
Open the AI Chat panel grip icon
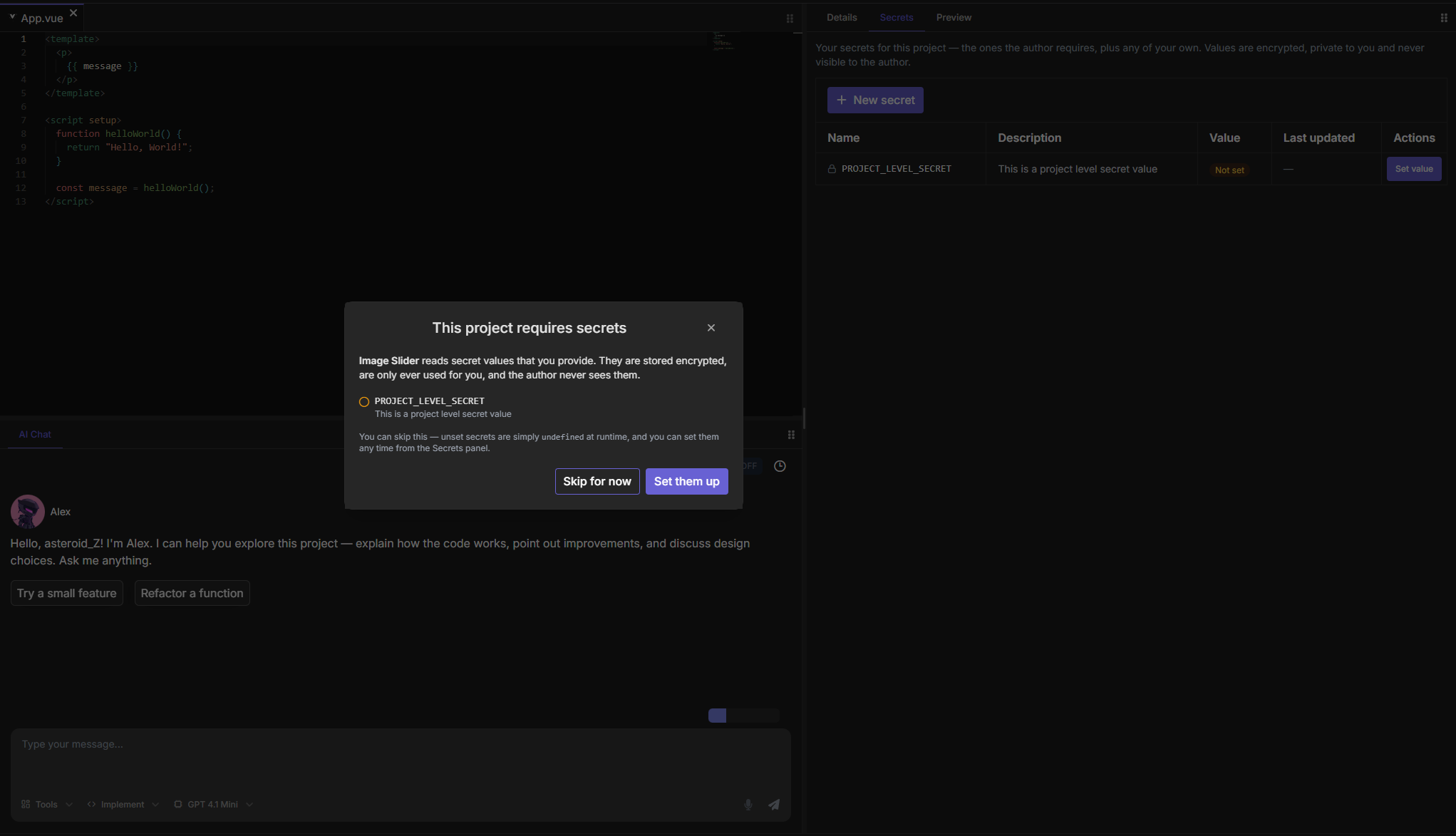click(x=791, y=435)
